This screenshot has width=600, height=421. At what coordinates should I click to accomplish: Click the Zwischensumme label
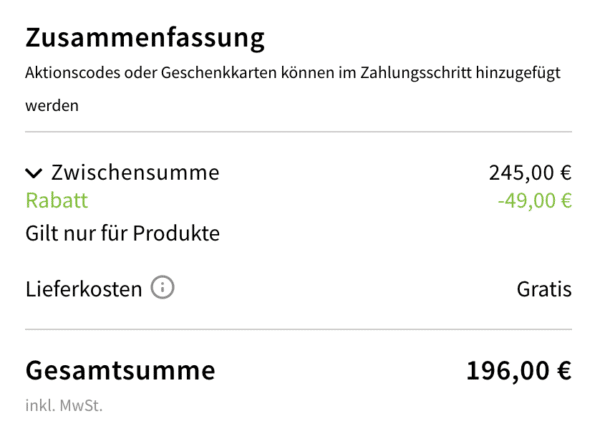(x=135, y=173)
